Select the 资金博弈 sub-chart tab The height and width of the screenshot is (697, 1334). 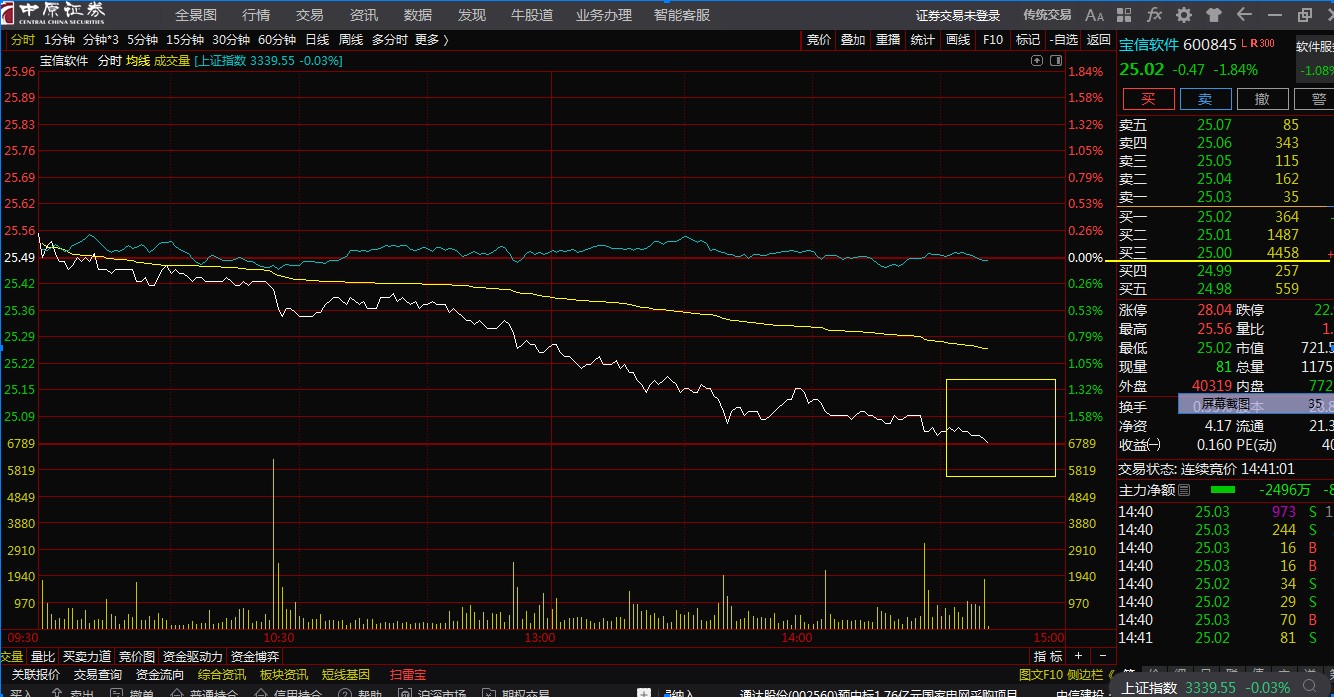pos(256,657)
